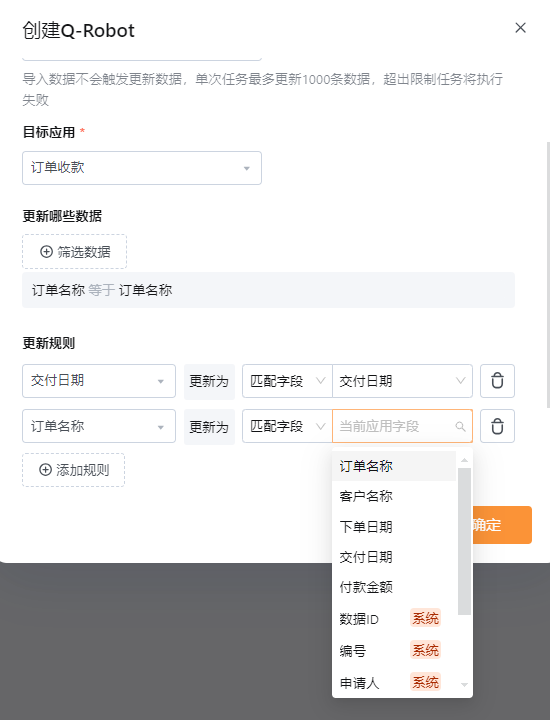
Task: Close the 创建Q-Robot dialog
Action: (x=520, y=28)
